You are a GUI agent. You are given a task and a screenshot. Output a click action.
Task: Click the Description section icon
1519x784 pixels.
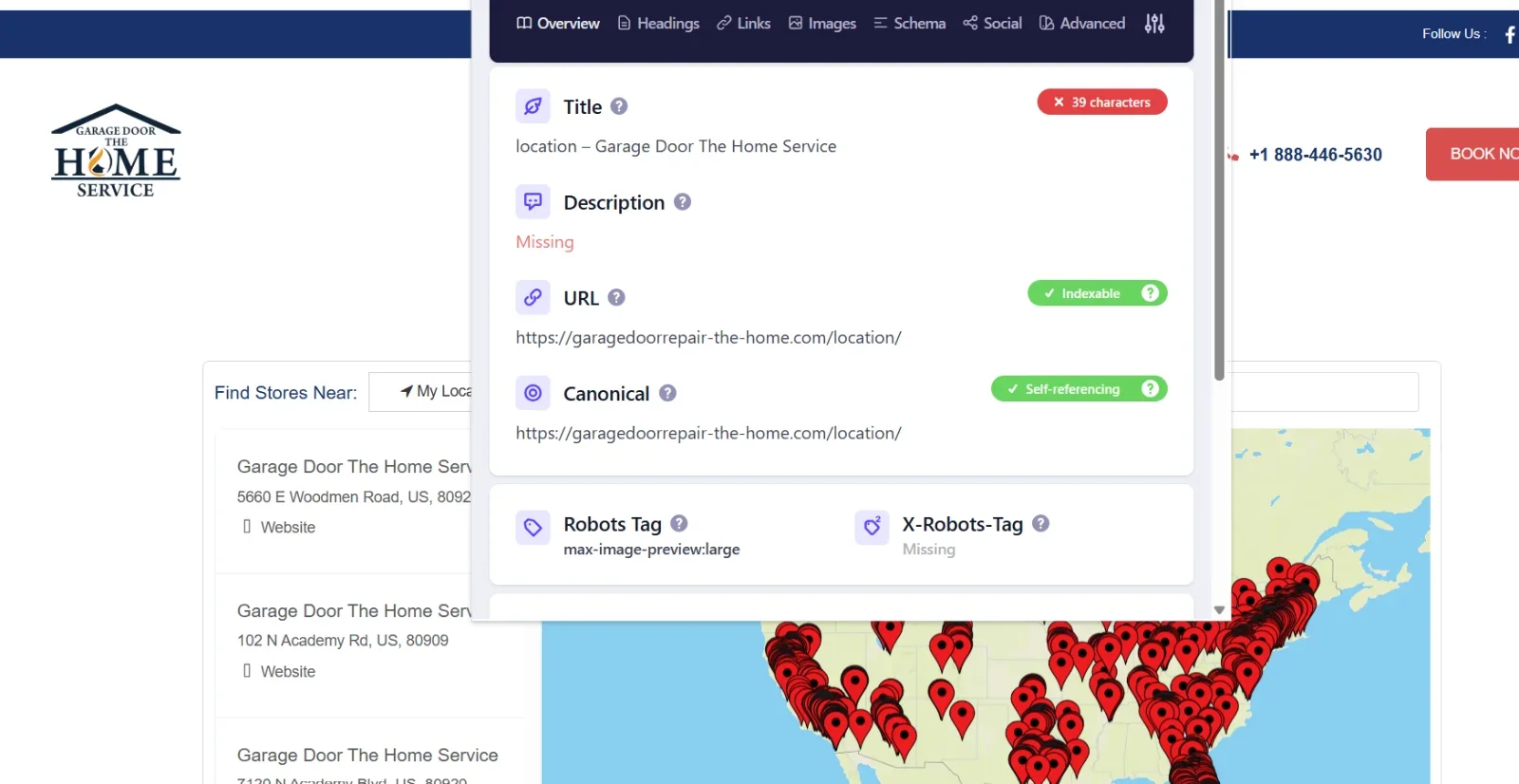pos(533,201)
